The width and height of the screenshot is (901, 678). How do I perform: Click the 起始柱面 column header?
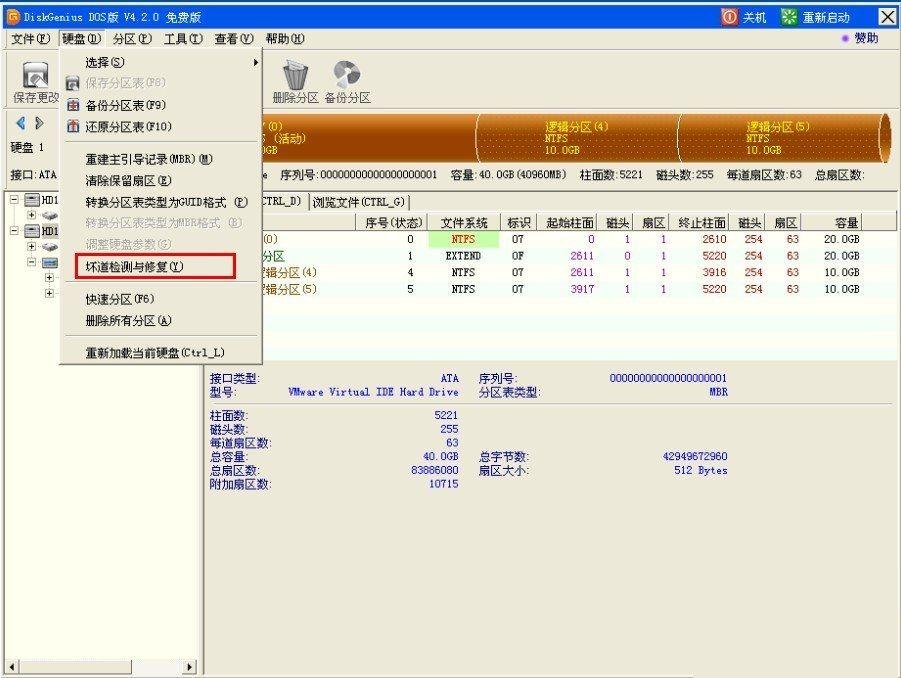(569, 222)
